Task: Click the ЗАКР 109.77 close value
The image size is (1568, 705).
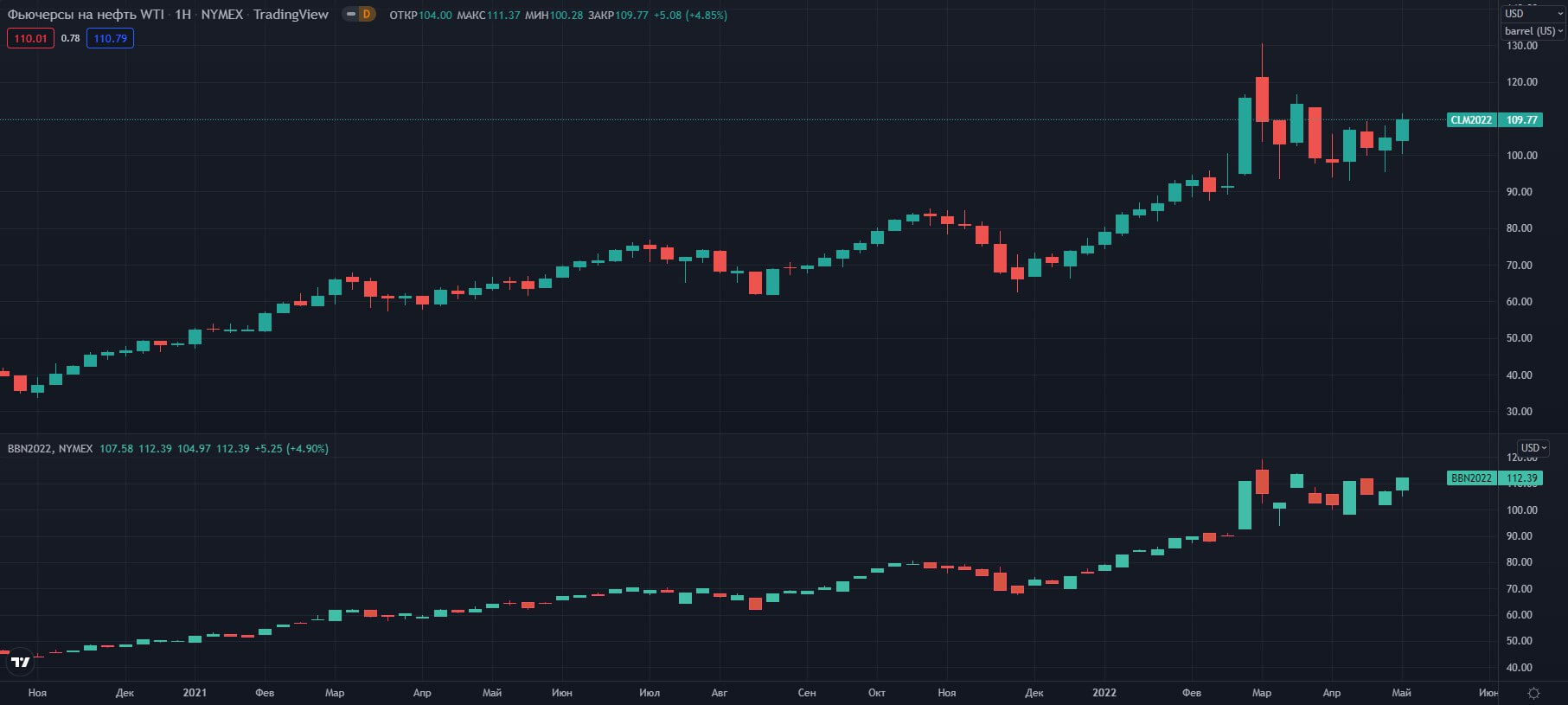Action: [618, 15]
